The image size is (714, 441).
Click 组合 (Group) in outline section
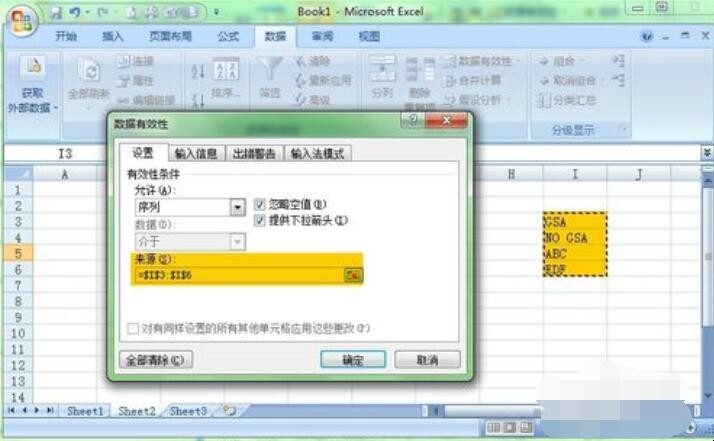coord(560,61)
